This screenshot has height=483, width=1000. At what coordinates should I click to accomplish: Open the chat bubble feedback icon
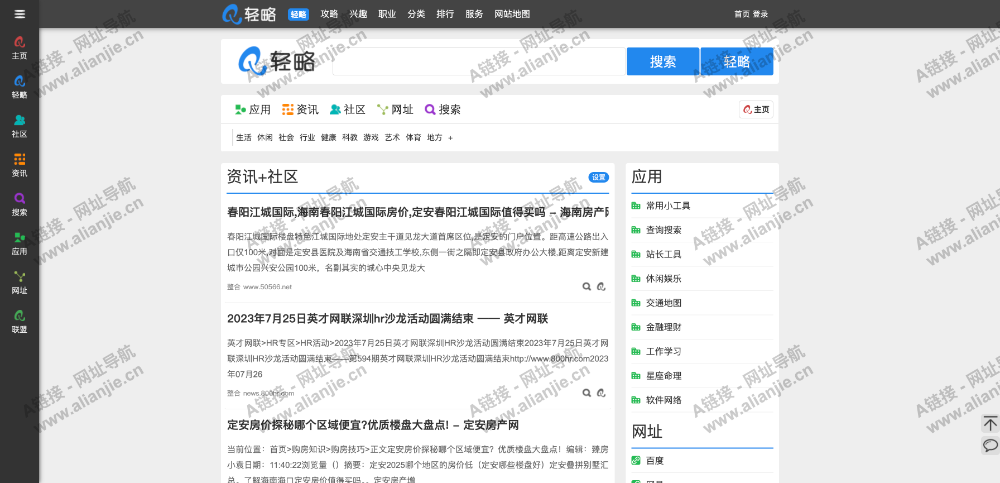point(990,445)
